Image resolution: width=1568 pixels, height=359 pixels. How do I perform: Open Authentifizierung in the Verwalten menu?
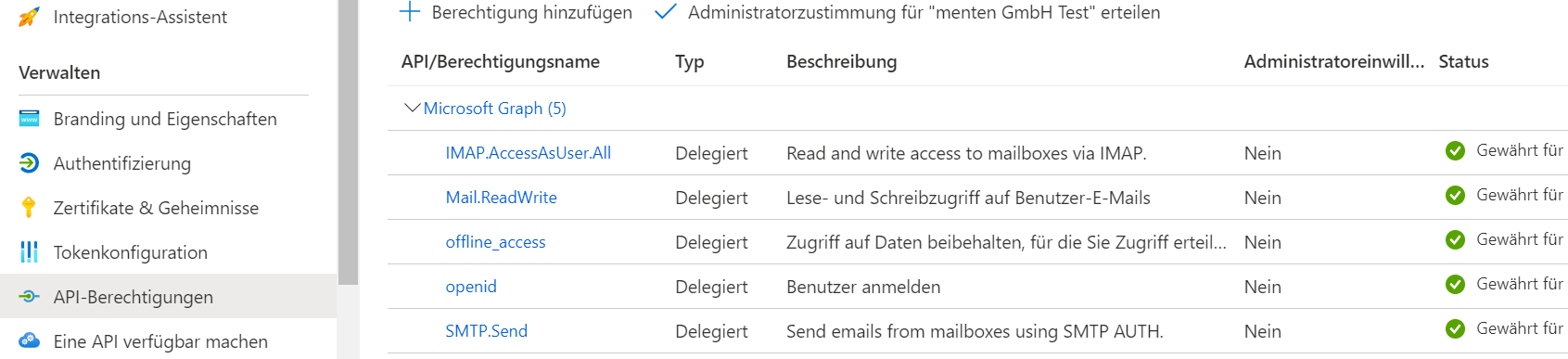122,163
